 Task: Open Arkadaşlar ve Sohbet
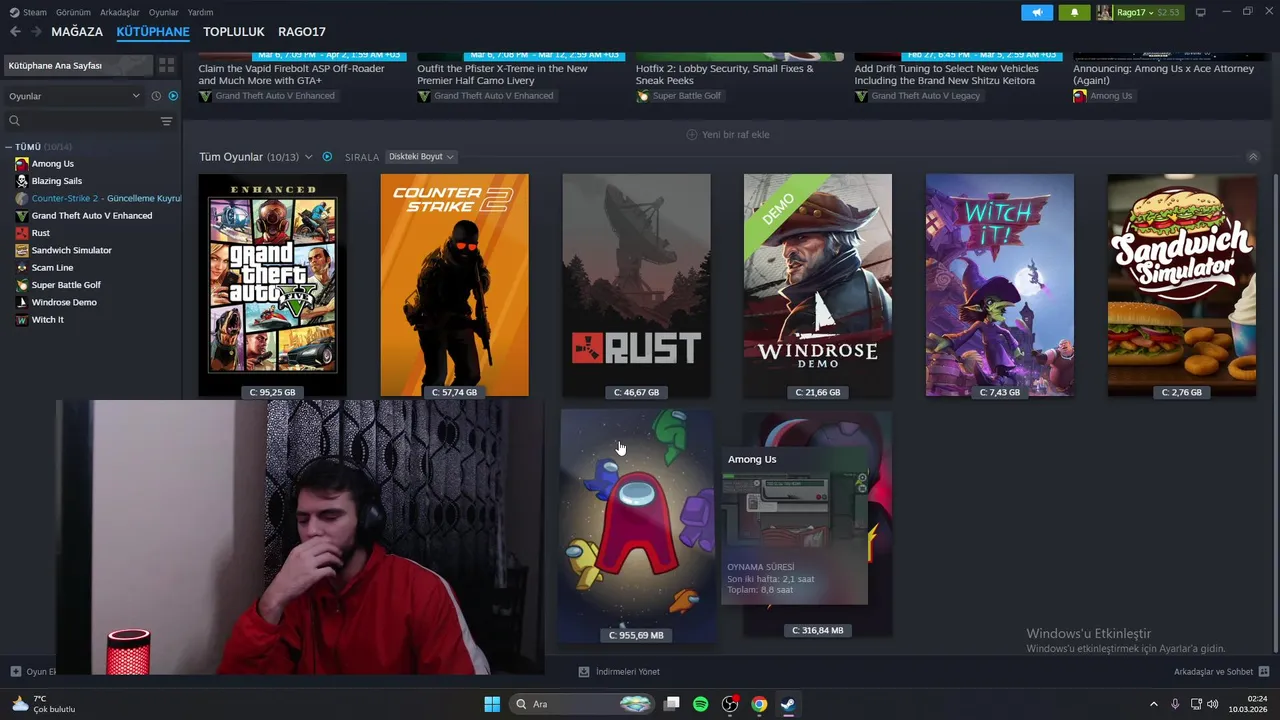1221,672
